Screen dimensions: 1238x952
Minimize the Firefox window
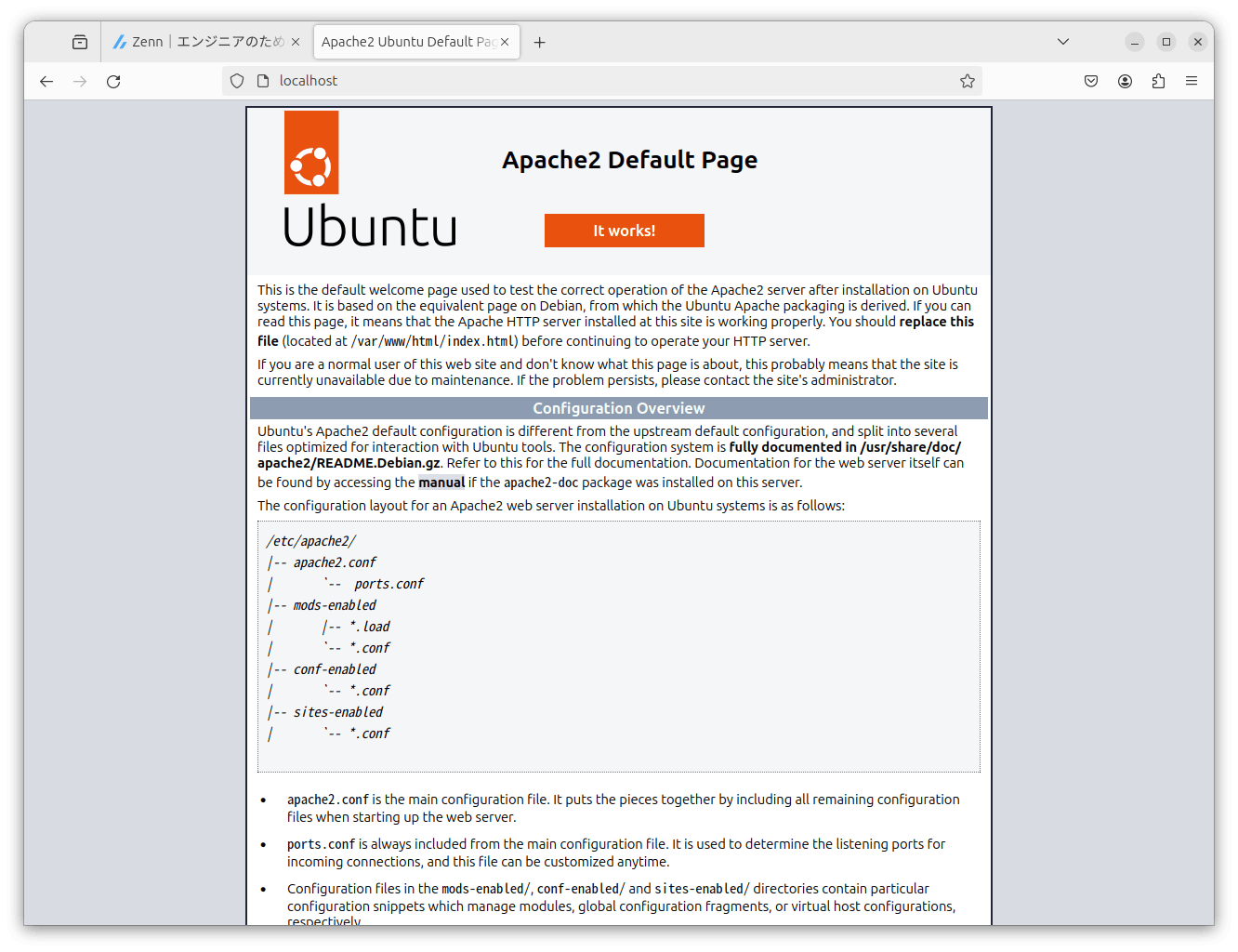1135,42
